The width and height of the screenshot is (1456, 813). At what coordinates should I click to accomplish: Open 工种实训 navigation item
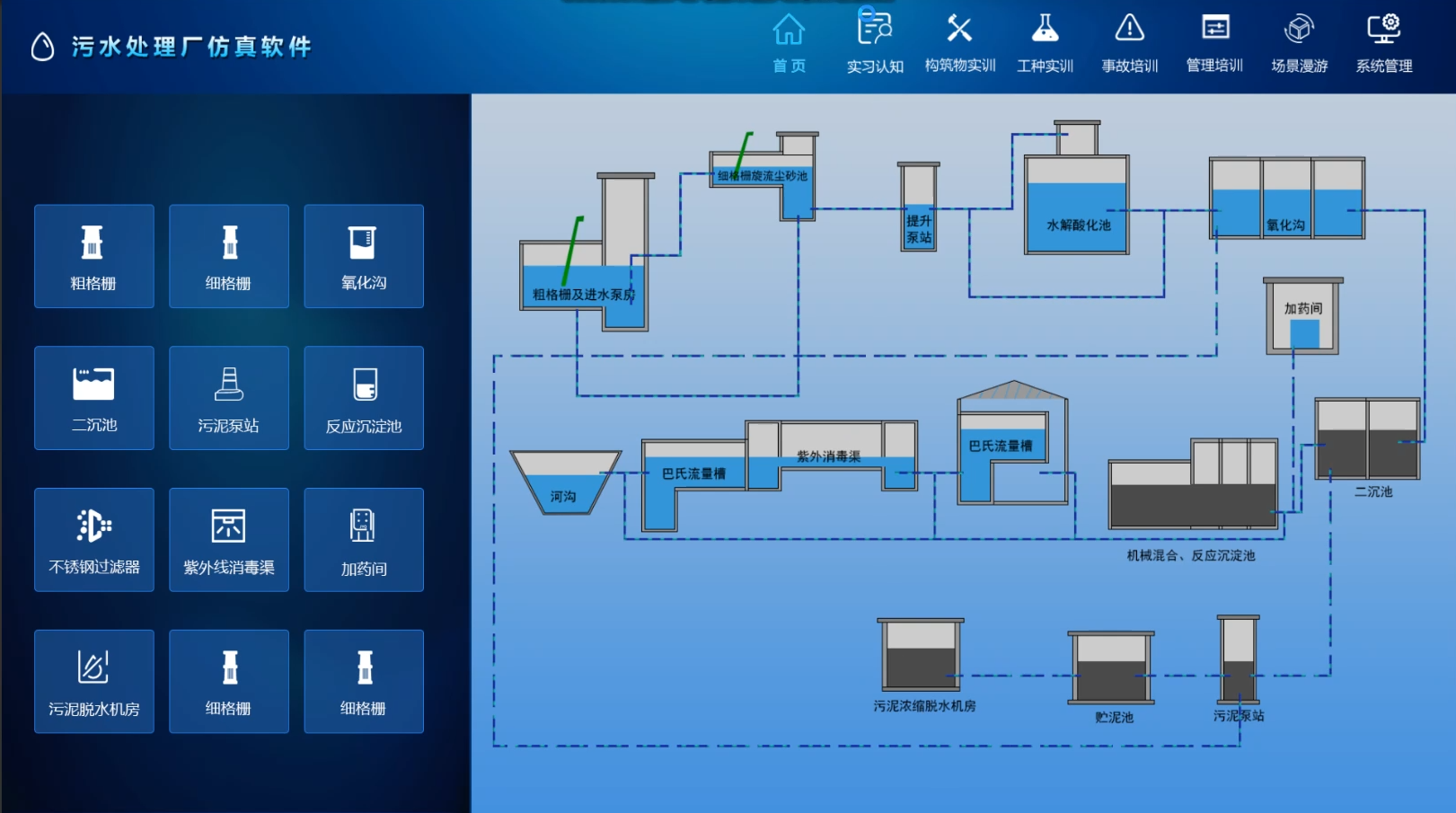pyautogui.click(x=1045, y=42)
